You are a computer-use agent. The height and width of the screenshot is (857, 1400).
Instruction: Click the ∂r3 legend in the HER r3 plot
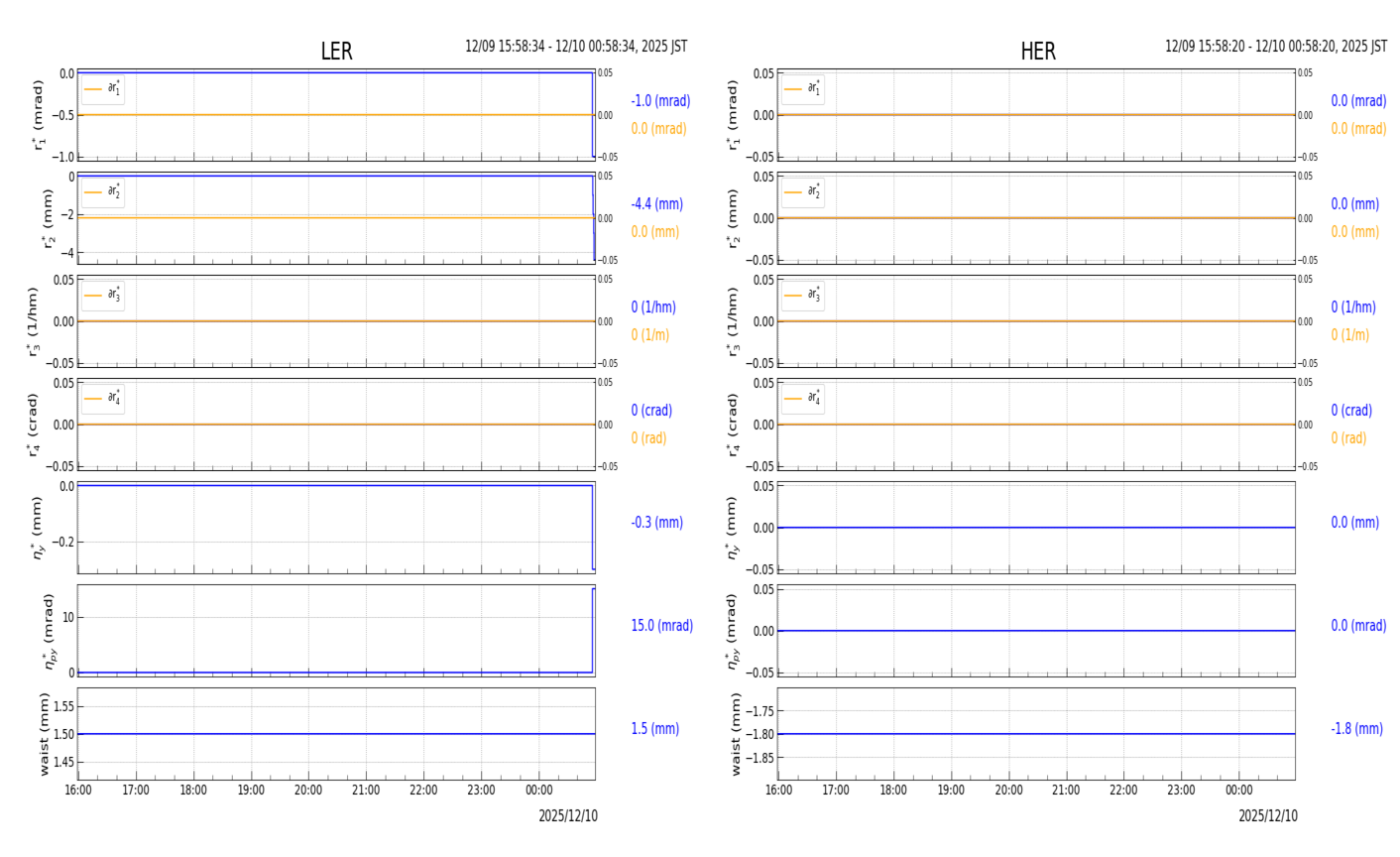click(803, 296)
